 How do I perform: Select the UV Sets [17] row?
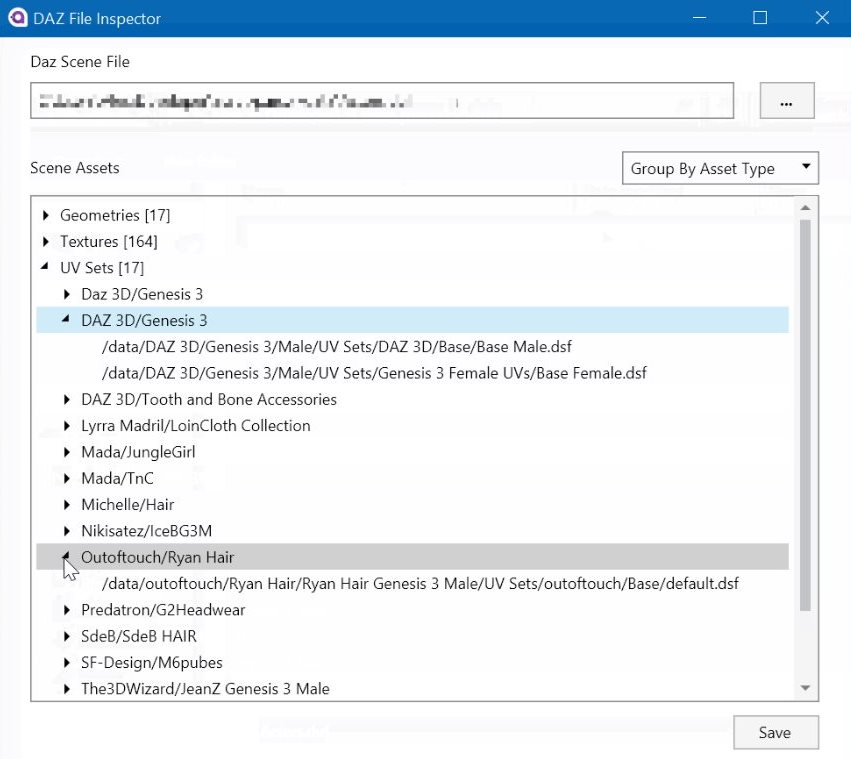click(x=102, y=268)
